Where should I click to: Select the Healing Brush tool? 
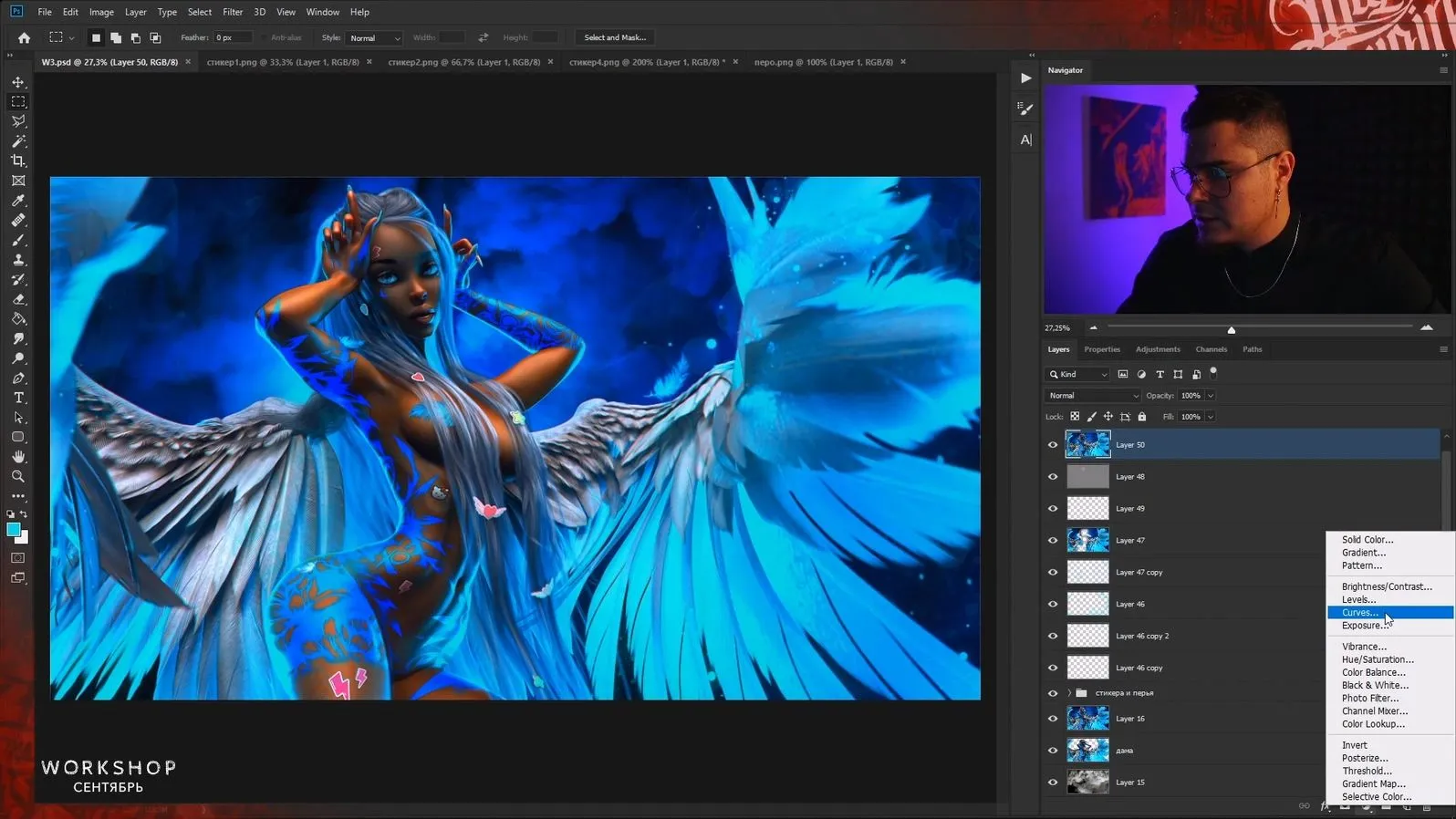[x=18, y=220]
